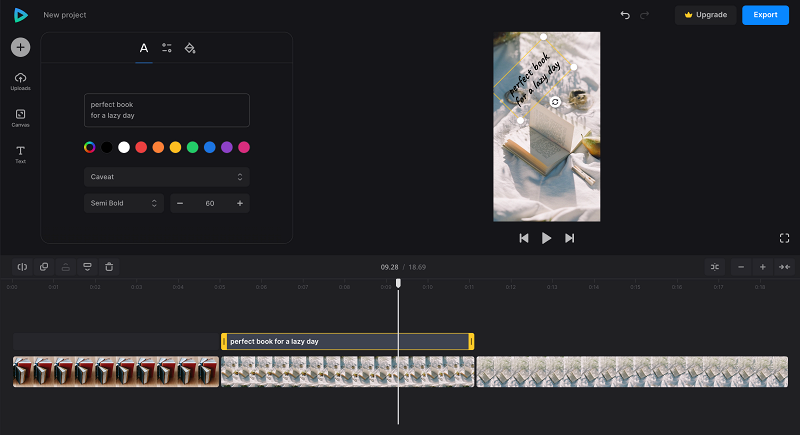Switch to the fill color bucket tab

click(190, 48)
